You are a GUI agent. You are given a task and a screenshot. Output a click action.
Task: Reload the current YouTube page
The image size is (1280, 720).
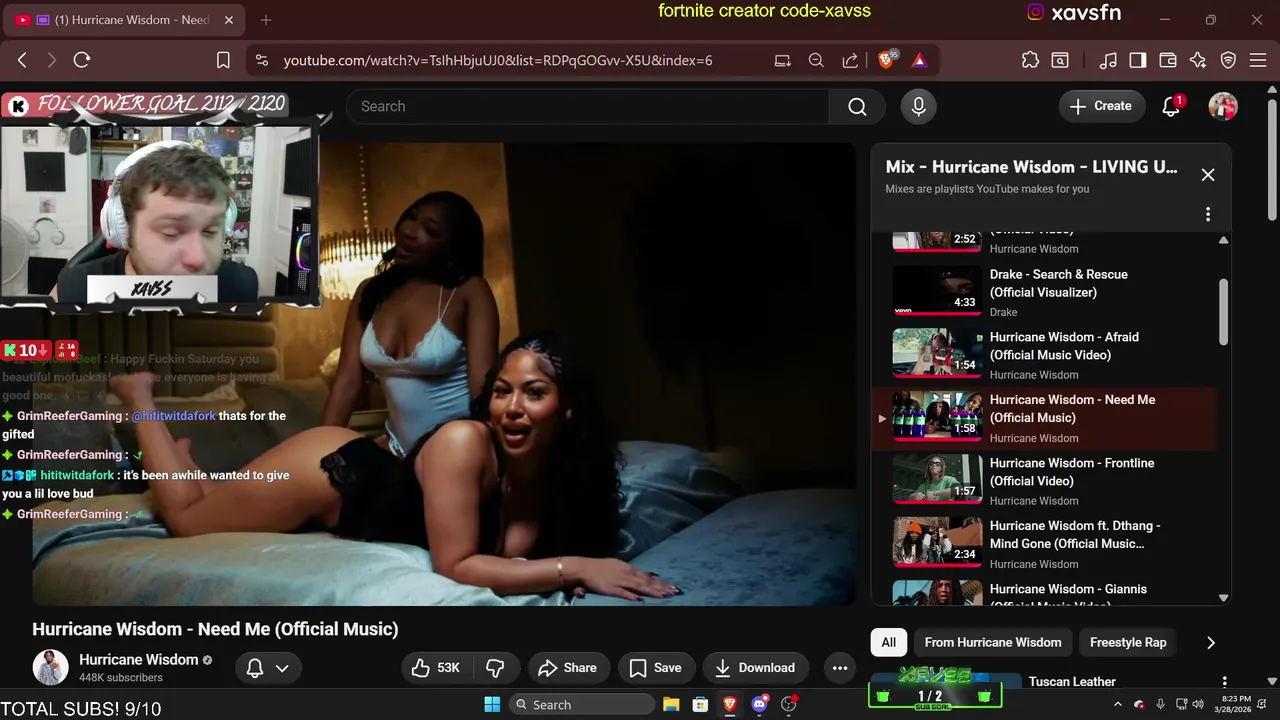82,60
